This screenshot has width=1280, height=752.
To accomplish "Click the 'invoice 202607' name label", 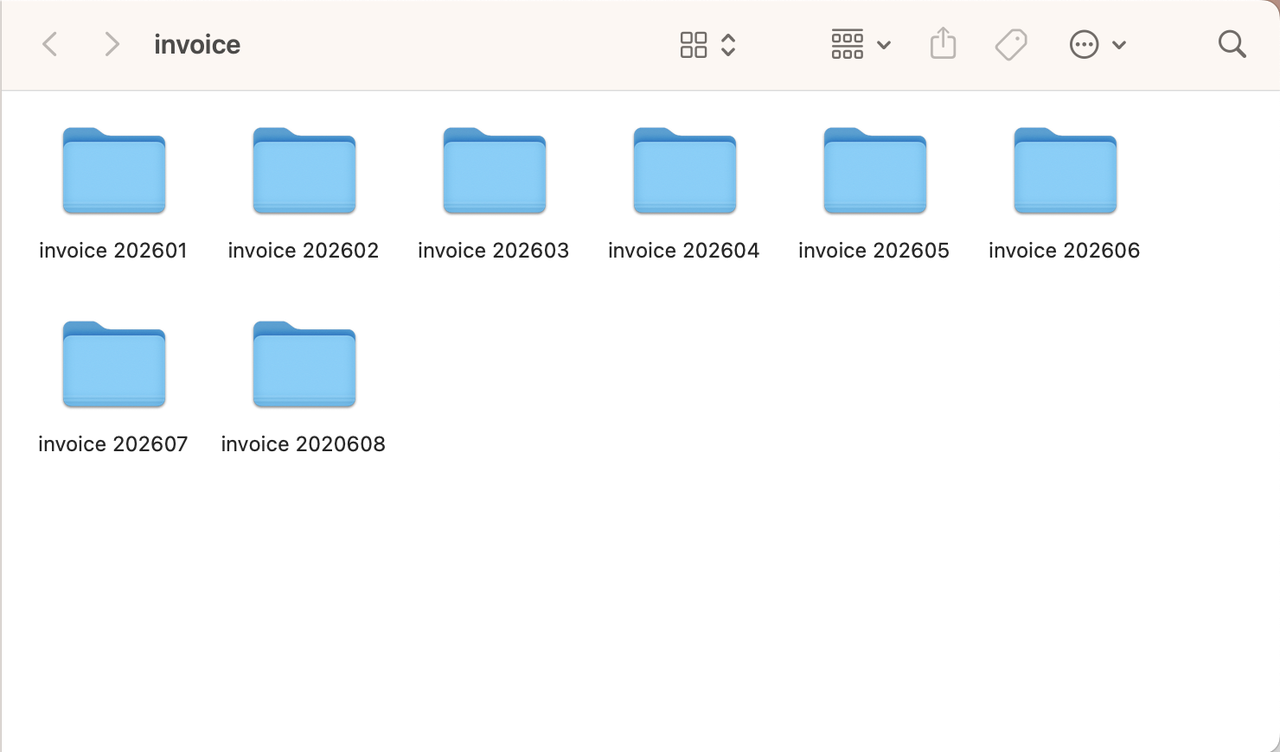I will 113,443.
